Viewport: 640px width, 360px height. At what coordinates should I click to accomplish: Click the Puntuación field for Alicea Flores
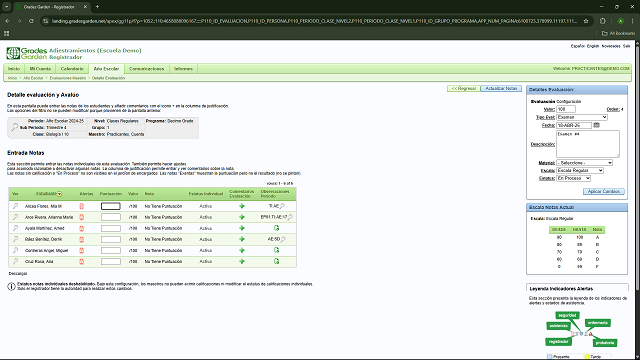111,206
